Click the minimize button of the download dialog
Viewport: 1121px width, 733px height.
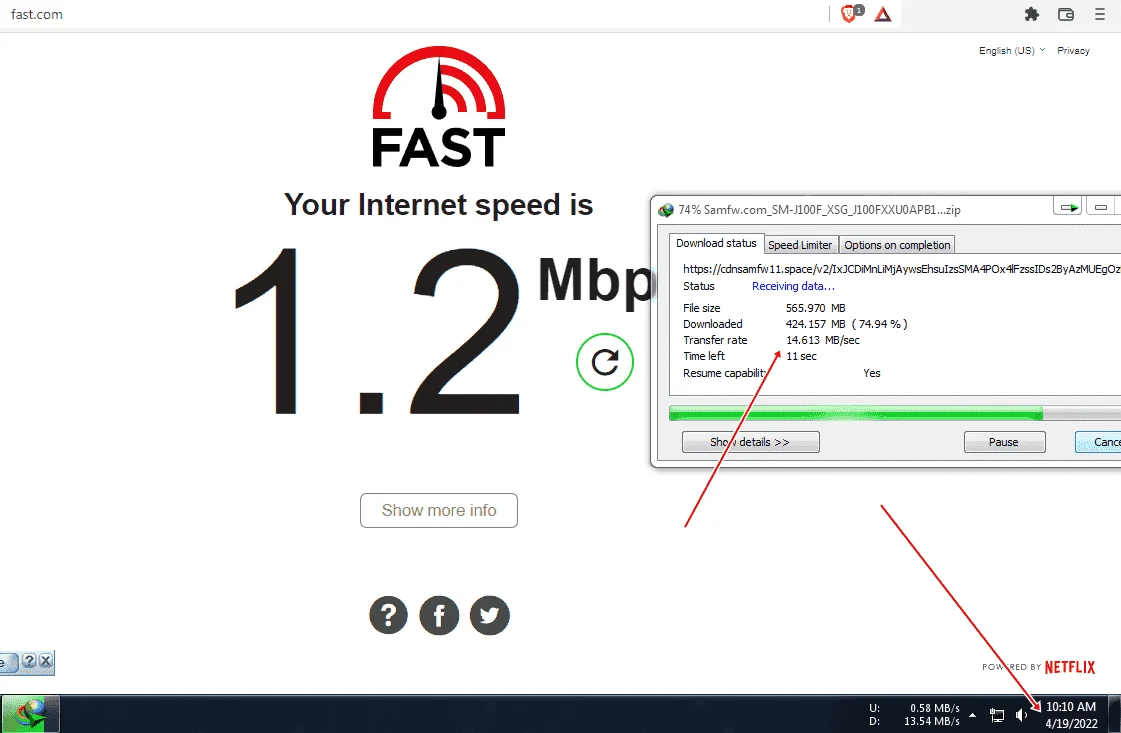pos(1101,207)
